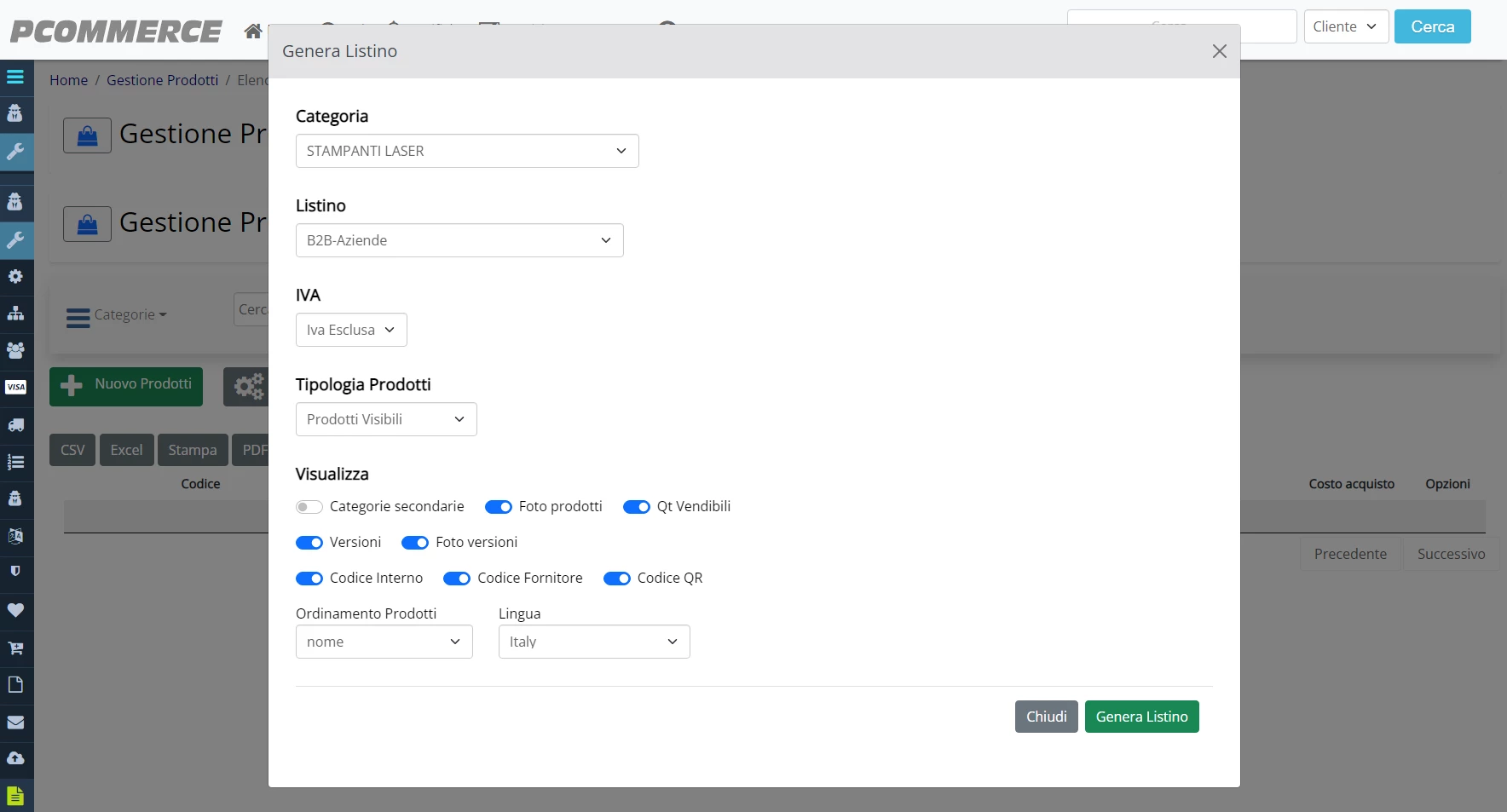Open the cloud upload sidebar icon
This screenshot has height=812, width=1507.
point(15,758)
